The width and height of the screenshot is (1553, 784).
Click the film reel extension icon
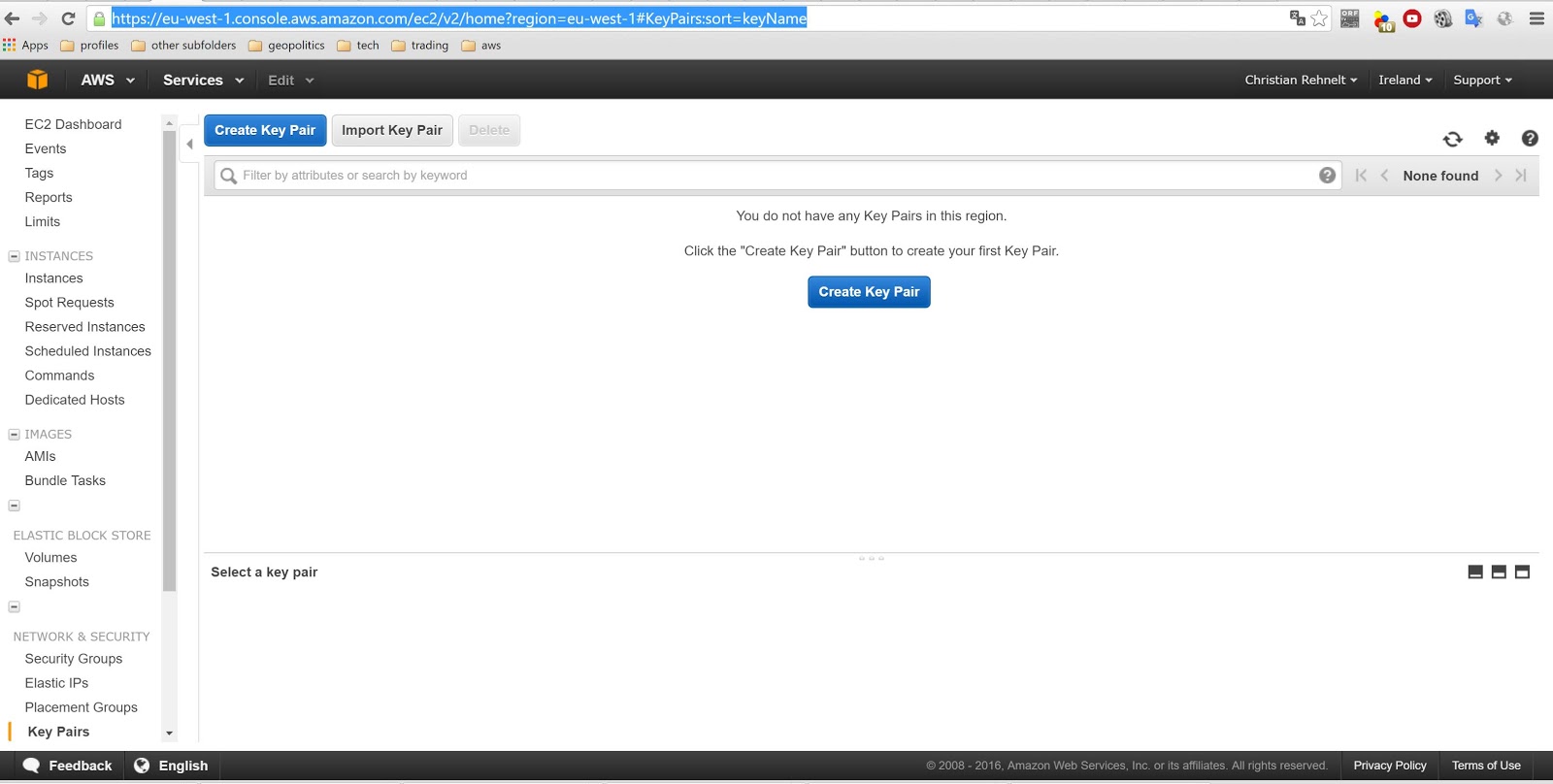coord(1443,18)
